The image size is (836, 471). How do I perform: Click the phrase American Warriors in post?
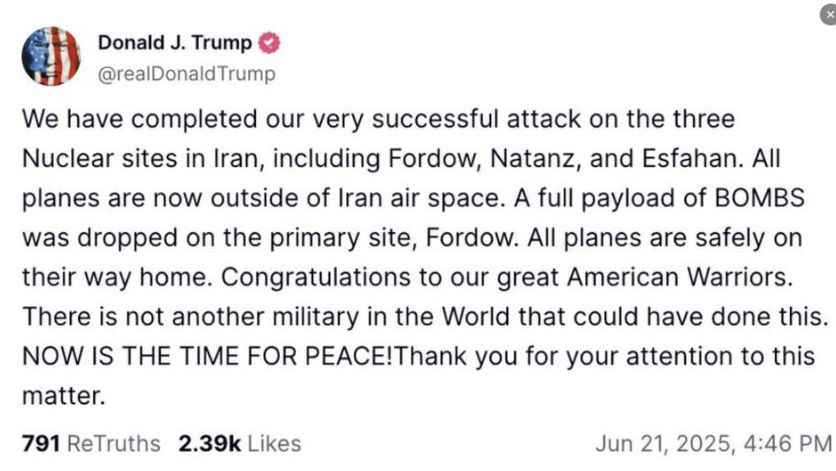coord(680,277)
